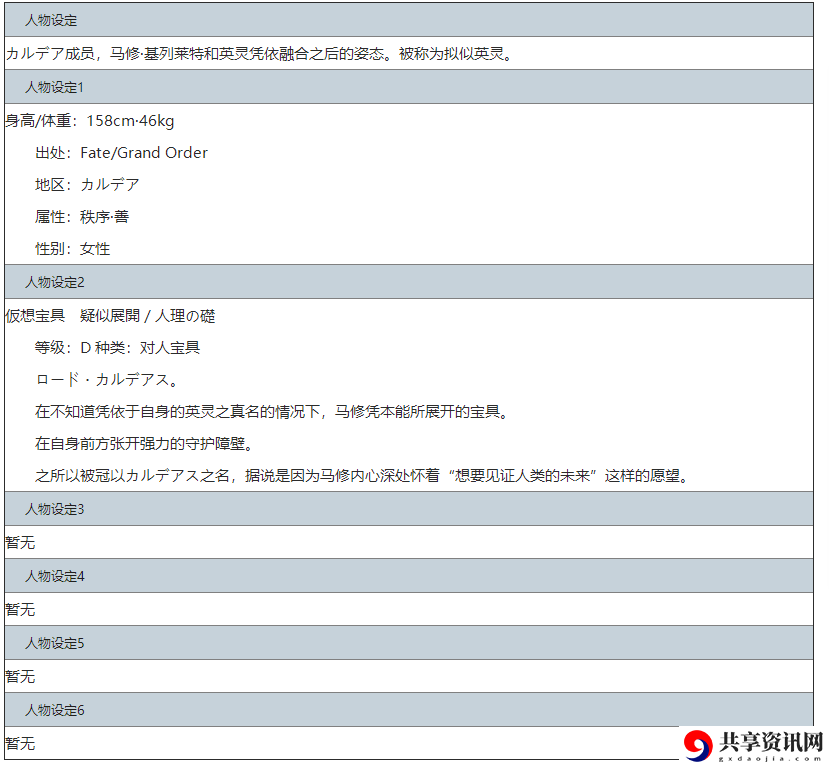The image size is (829, 765).
Task: Click the '等级：D 种类：对人宝具' line
Action: click(117, 347)
